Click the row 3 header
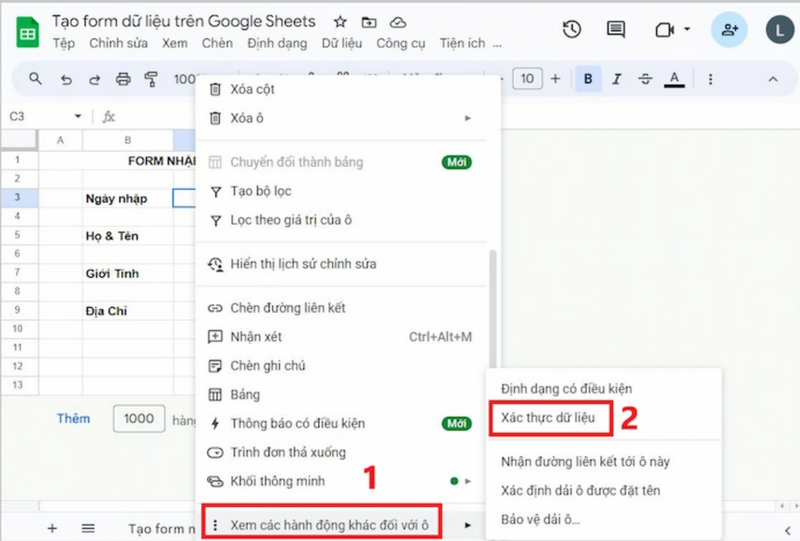 point(17,198)
